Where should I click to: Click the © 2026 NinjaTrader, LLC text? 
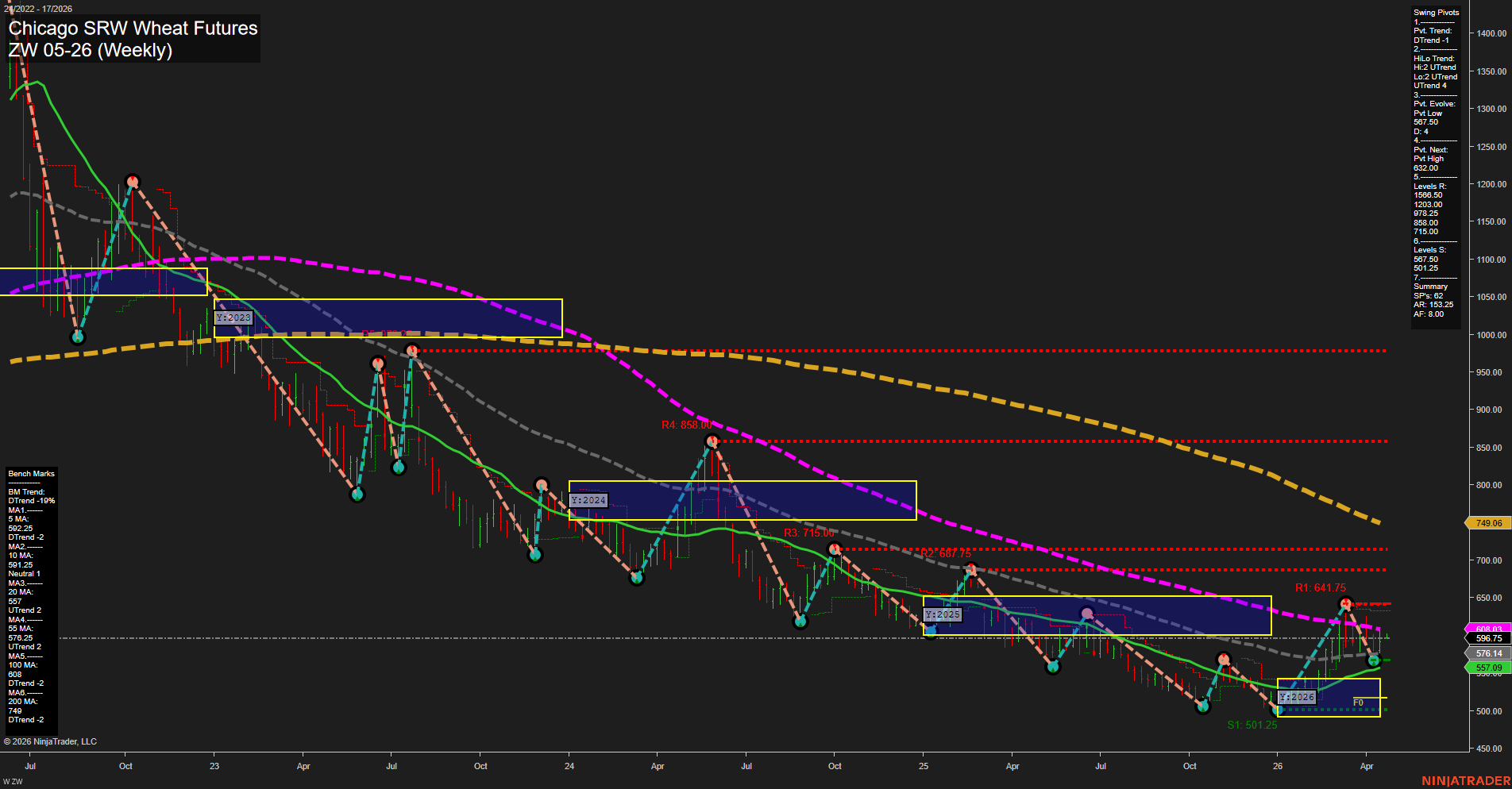coord(51,741)
